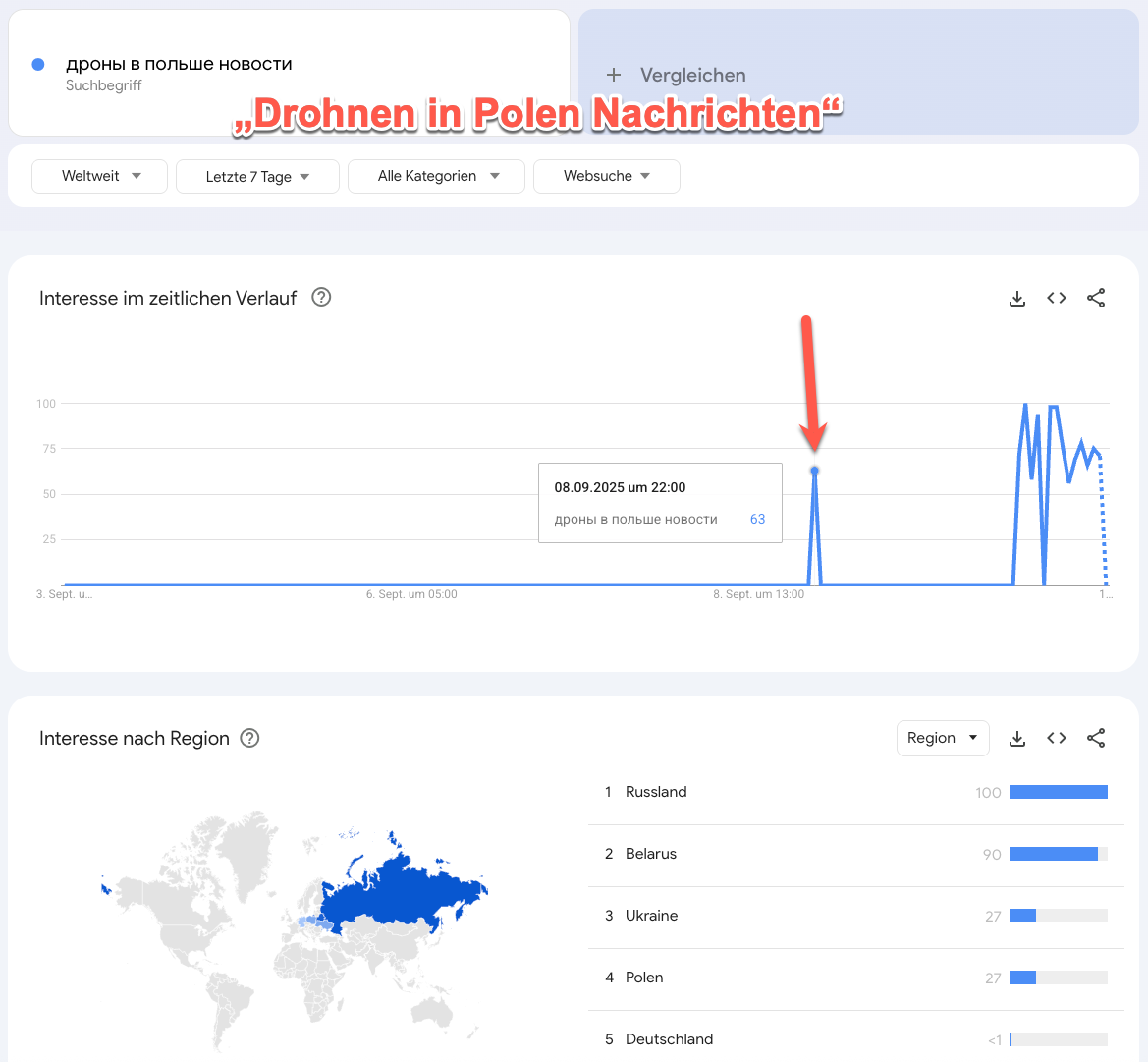Image resolution: width=1148 pixels, height=1062 pixels.
Task: Expand the Letzte 7 Tage time range
Action: point(257,177)
